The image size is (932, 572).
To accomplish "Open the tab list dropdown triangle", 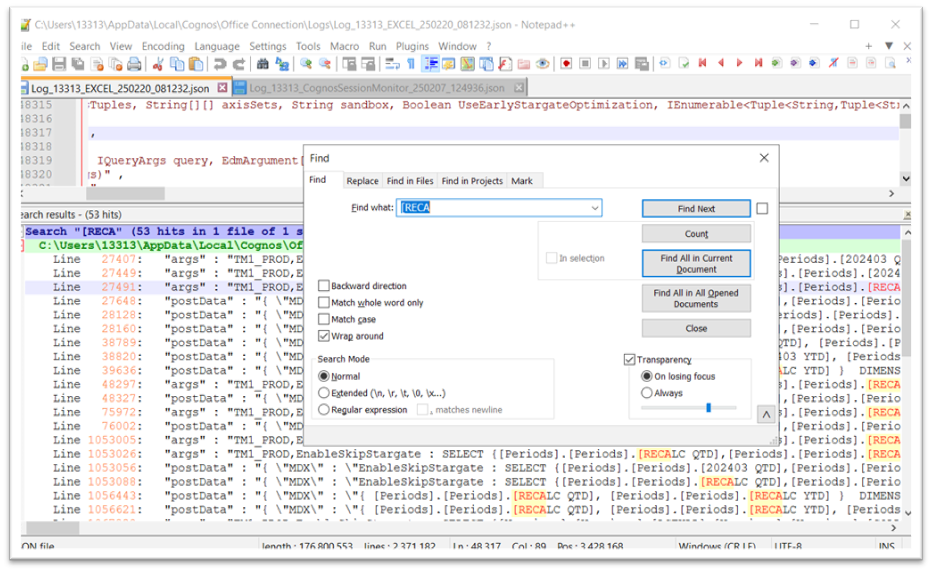I will pyautogui.click(x=889, y=46).
